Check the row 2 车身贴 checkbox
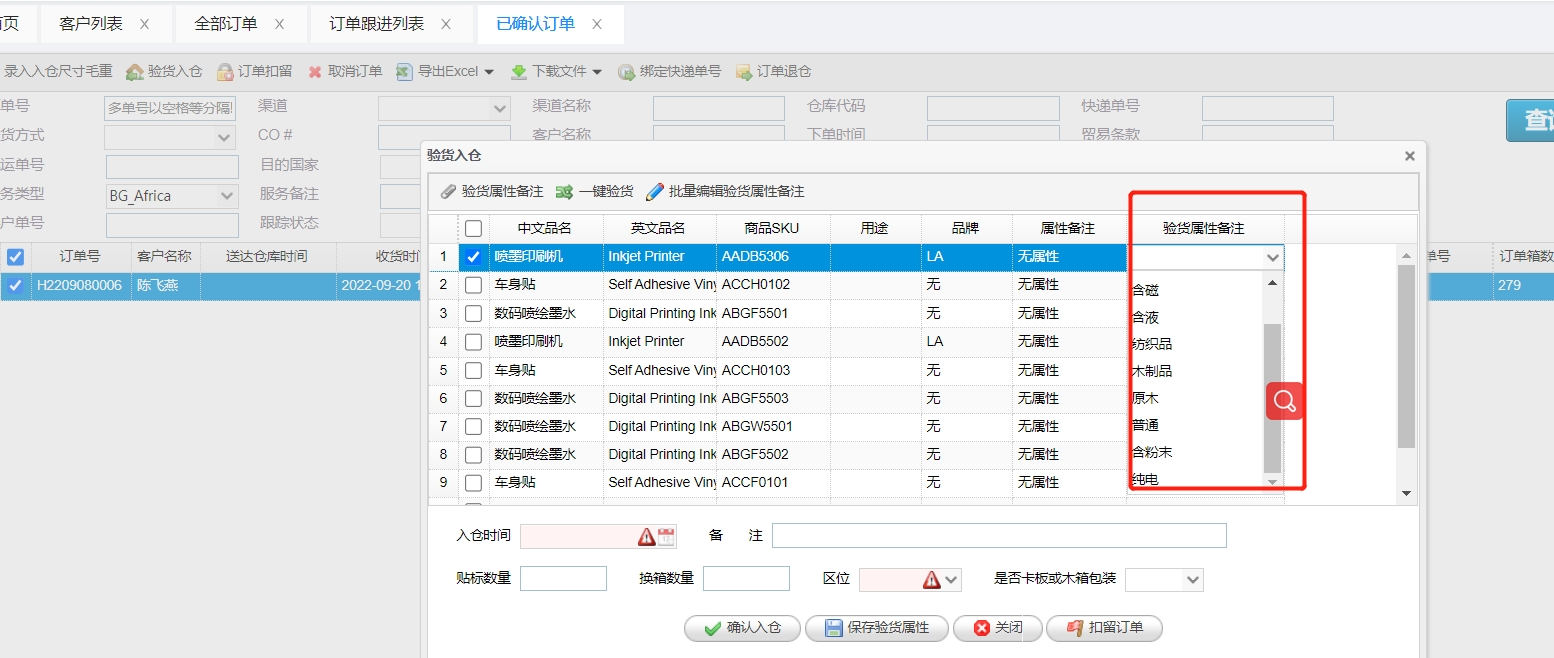 pyautogui.click(x=474, y=285)
